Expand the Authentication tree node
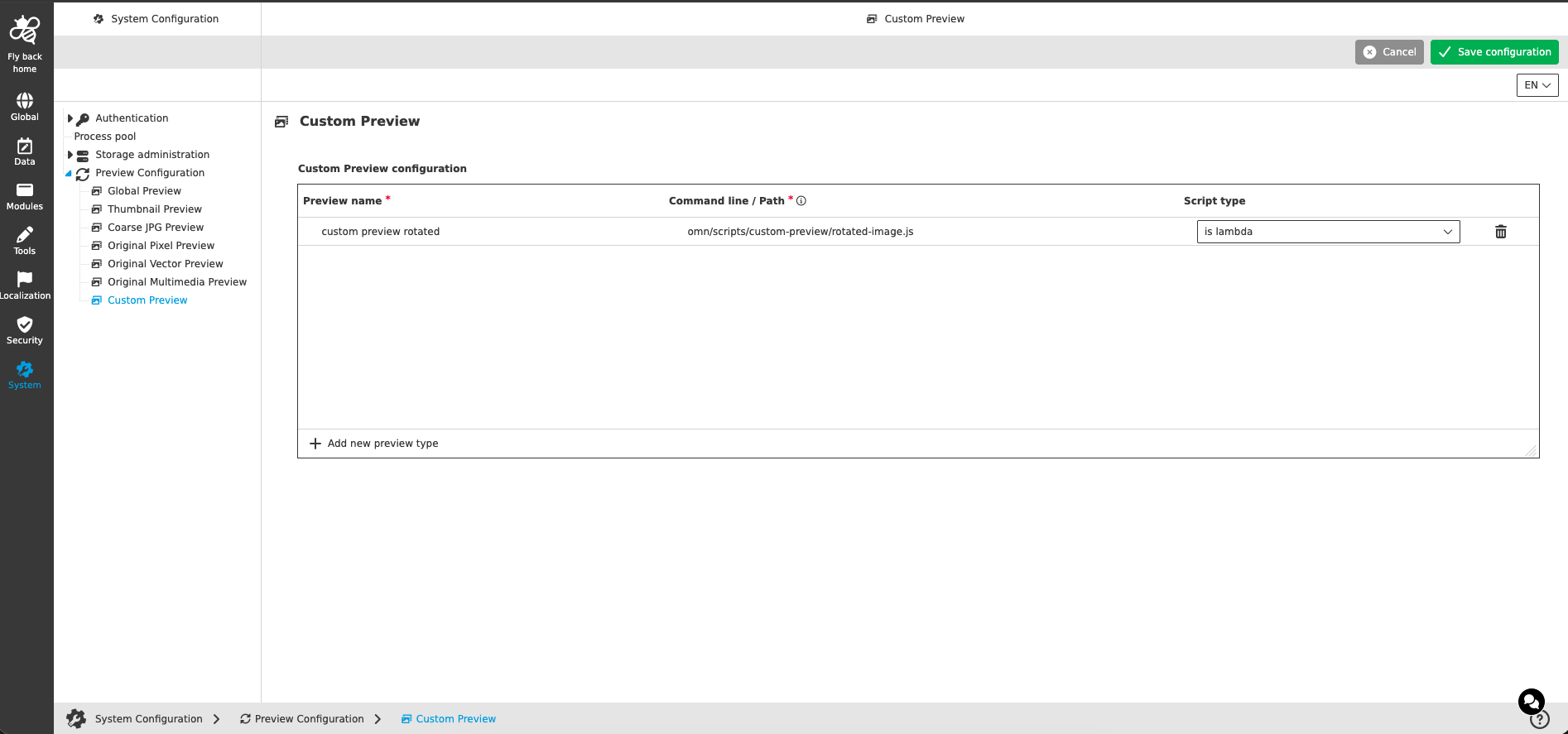 70,118
